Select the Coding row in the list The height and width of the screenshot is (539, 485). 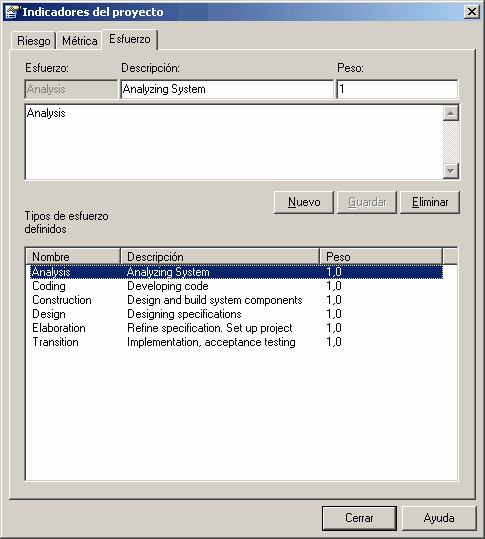(x=236, y=286)
